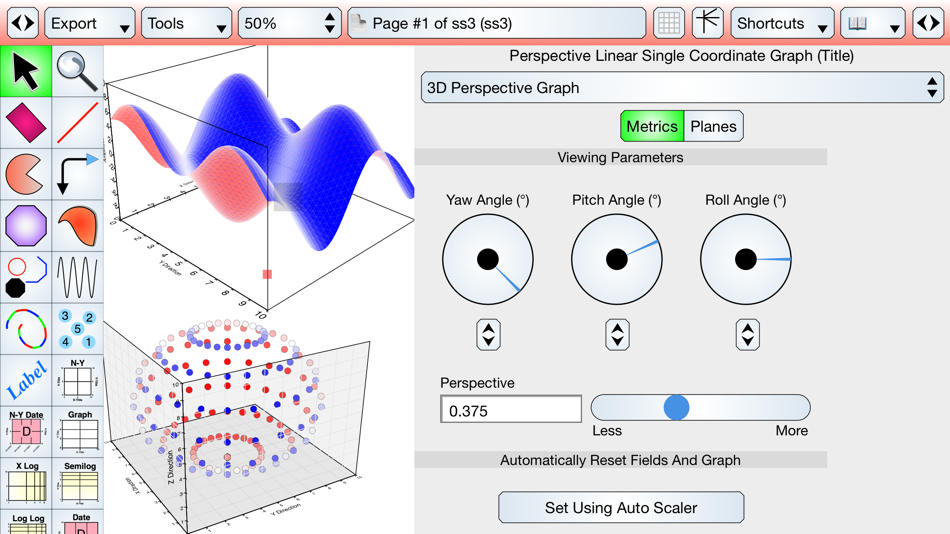Click the Pitch Angle dial
Screen dimensions: 950x534
[617, 259]
